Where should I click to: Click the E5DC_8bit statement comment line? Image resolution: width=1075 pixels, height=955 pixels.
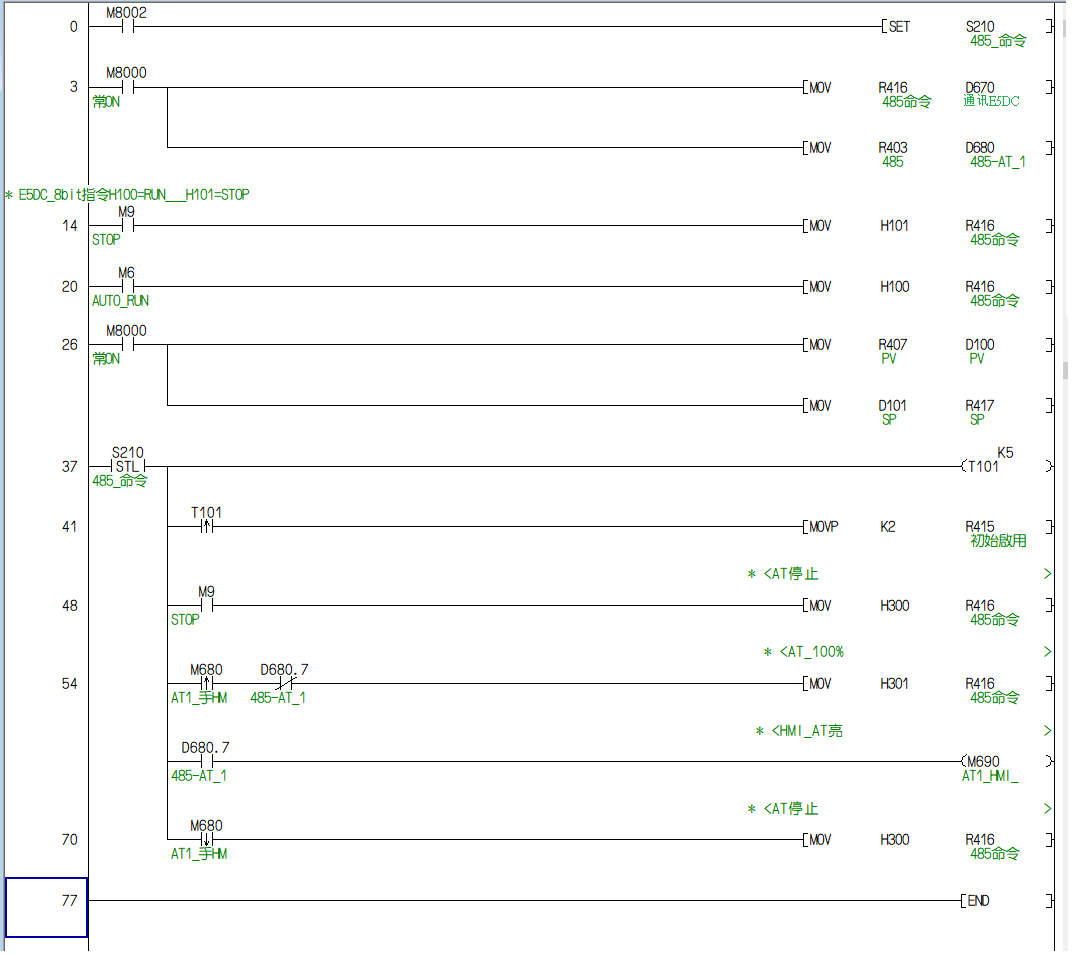[x=128, y=195]
